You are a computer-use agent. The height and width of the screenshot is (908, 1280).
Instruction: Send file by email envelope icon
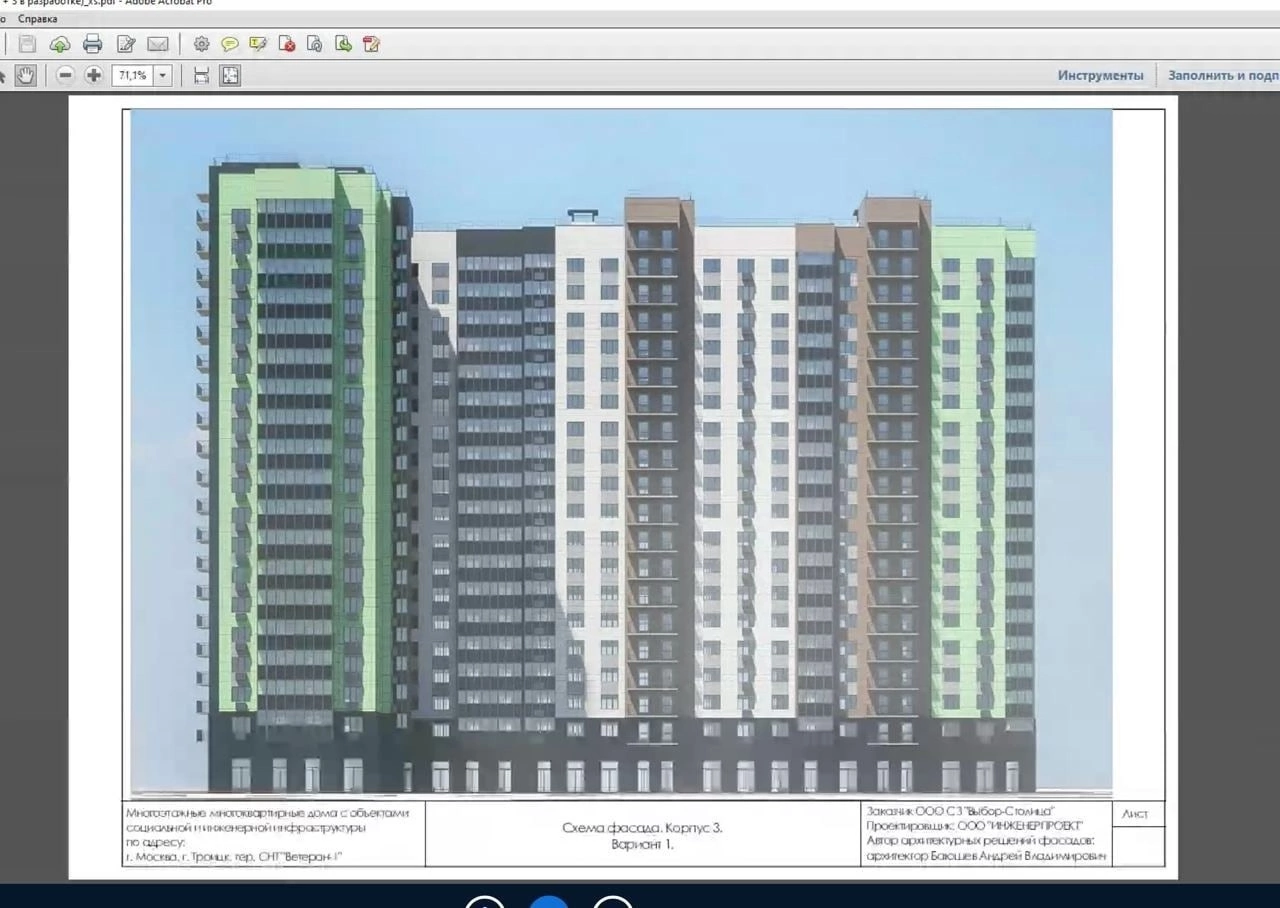[158, 44]
